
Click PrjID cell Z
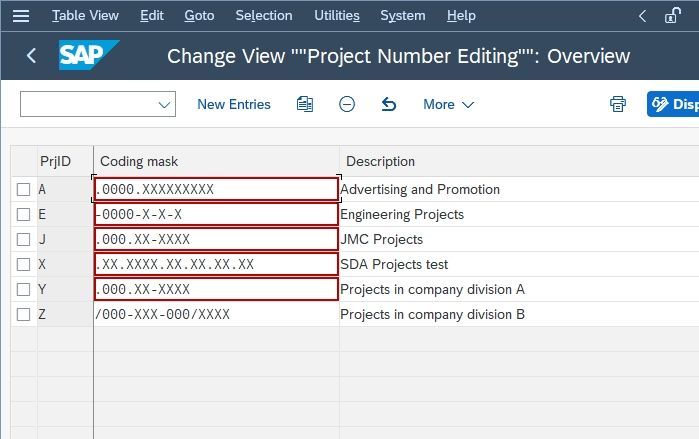(65, 314)
